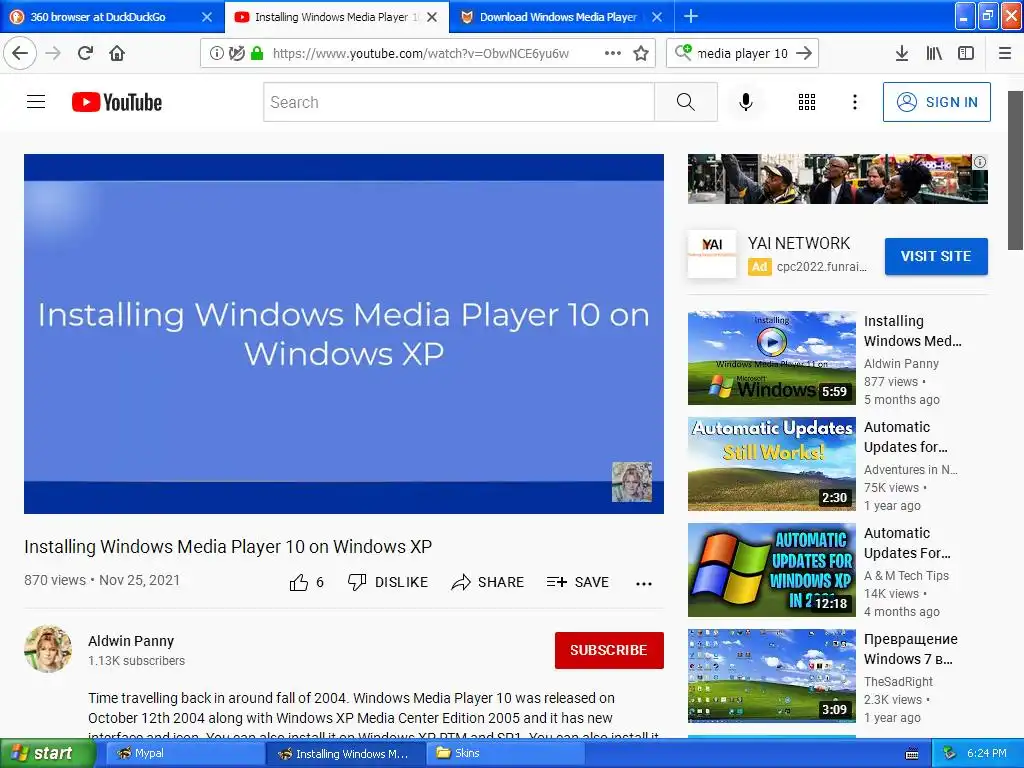
Task: Open browser downloads panel
Action: (x=902, y=53)
